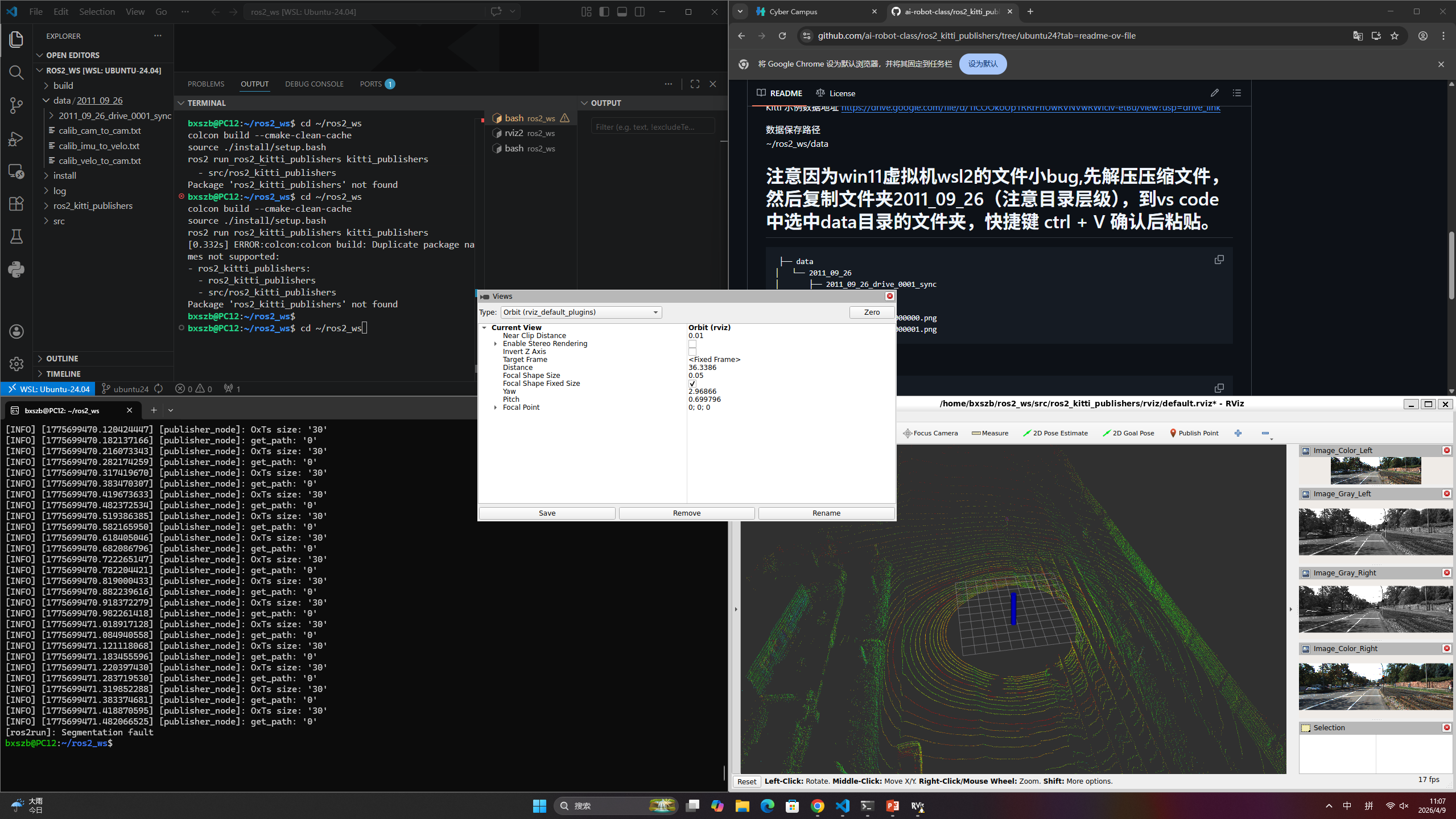Screen dimensions: 1456x819
Task: Click the Zero button in Views panel
Action: point(872,312)
